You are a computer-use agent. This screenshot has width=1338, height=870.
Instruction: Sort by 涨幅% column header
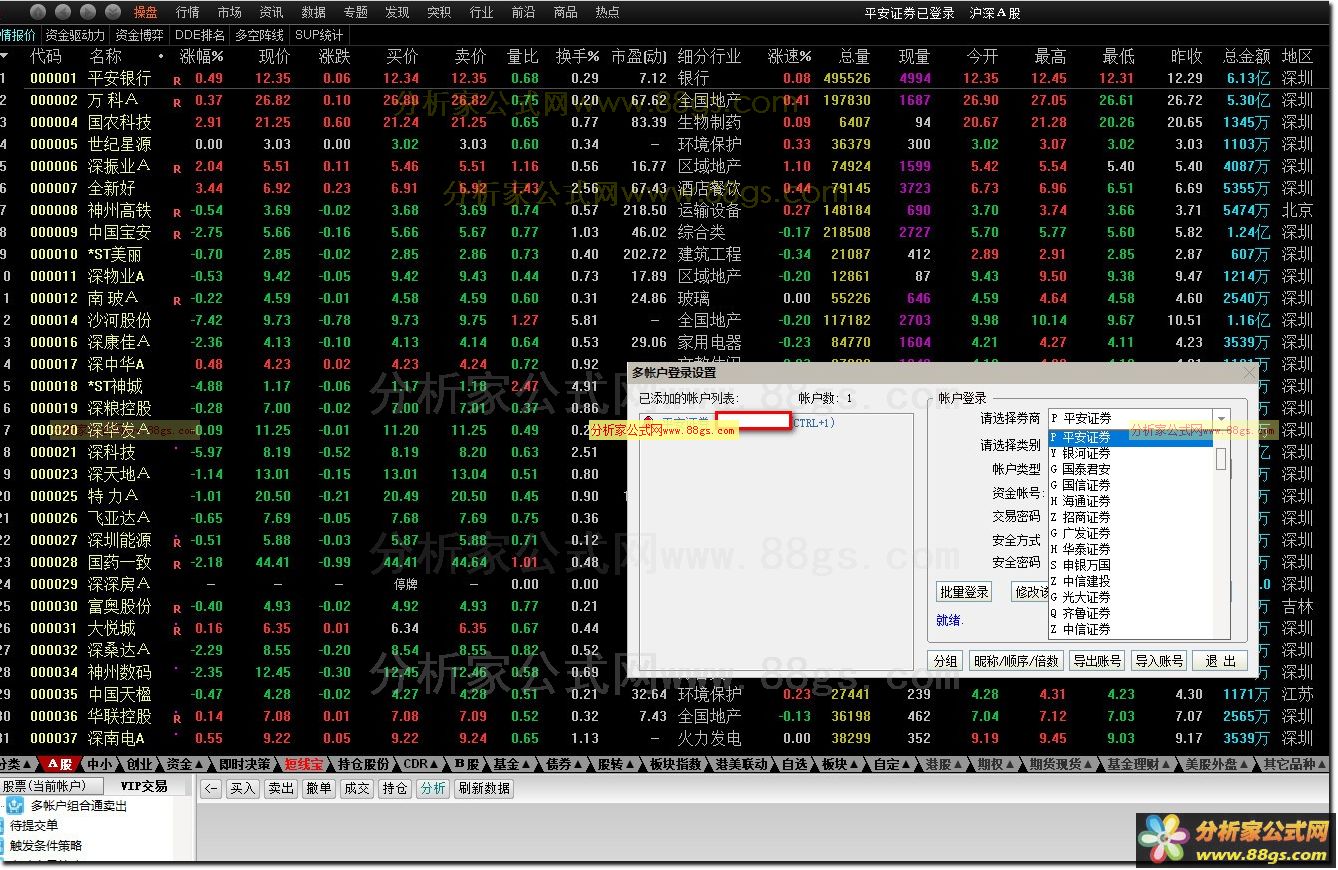click(201, 56)
